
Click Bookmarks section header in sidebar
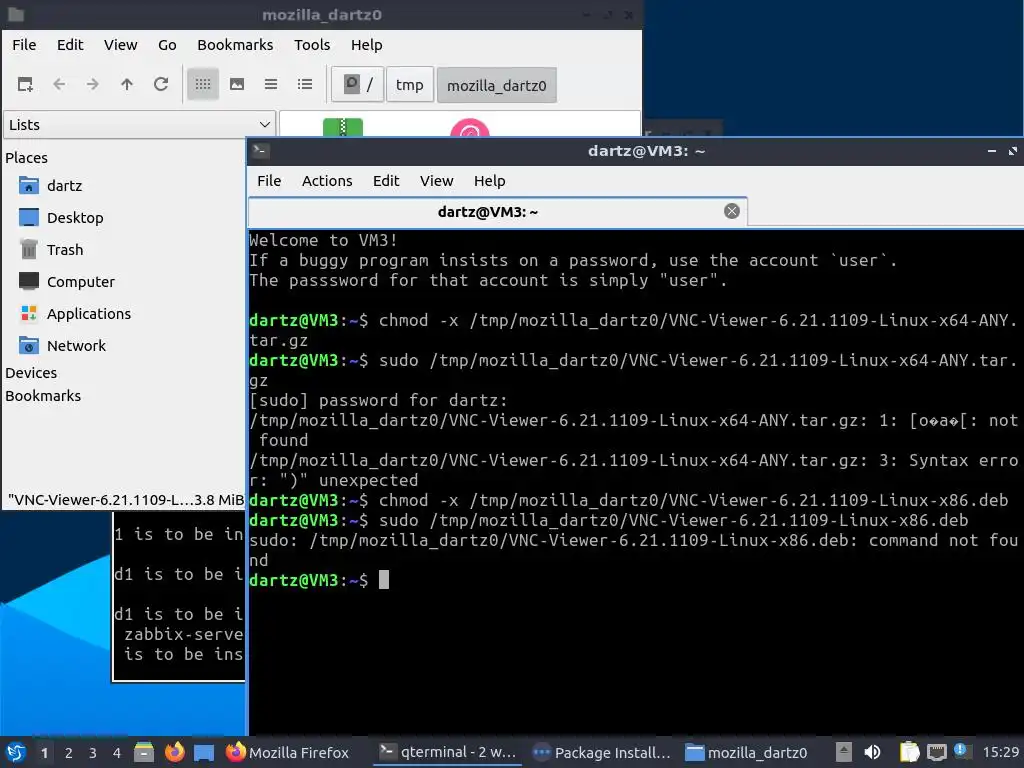43,396
